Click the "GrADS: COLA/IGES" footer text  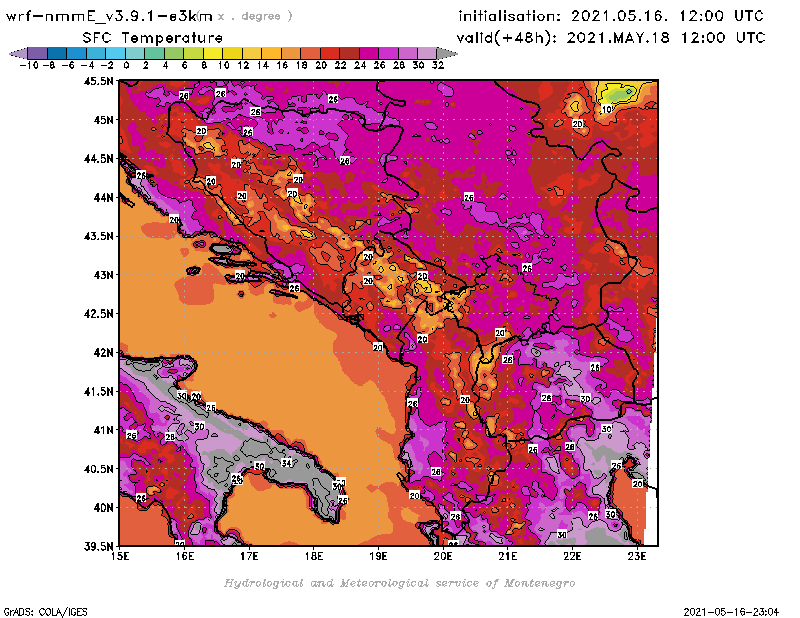(x=45, y=612)
